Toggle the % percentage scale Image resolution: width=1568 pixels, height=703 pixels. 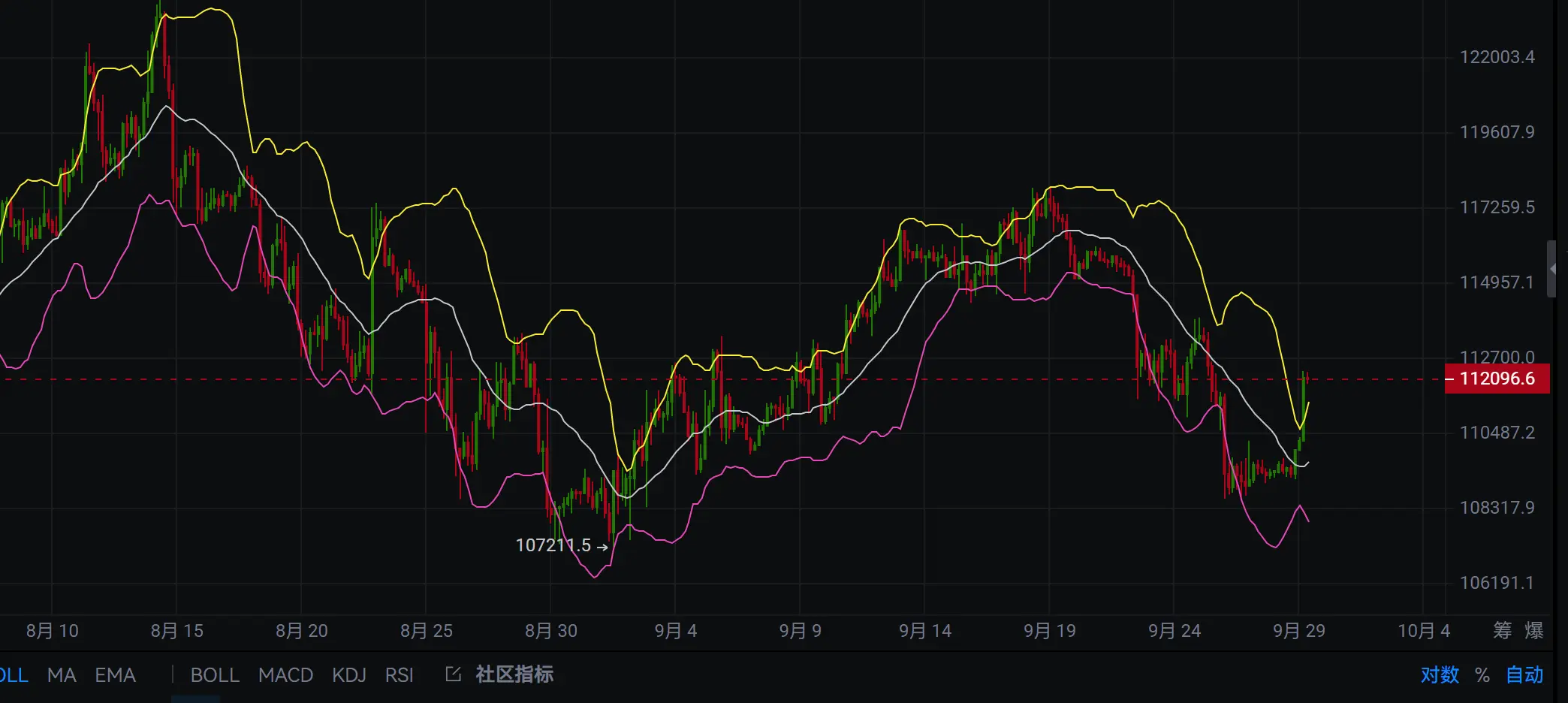(1482, 674)
